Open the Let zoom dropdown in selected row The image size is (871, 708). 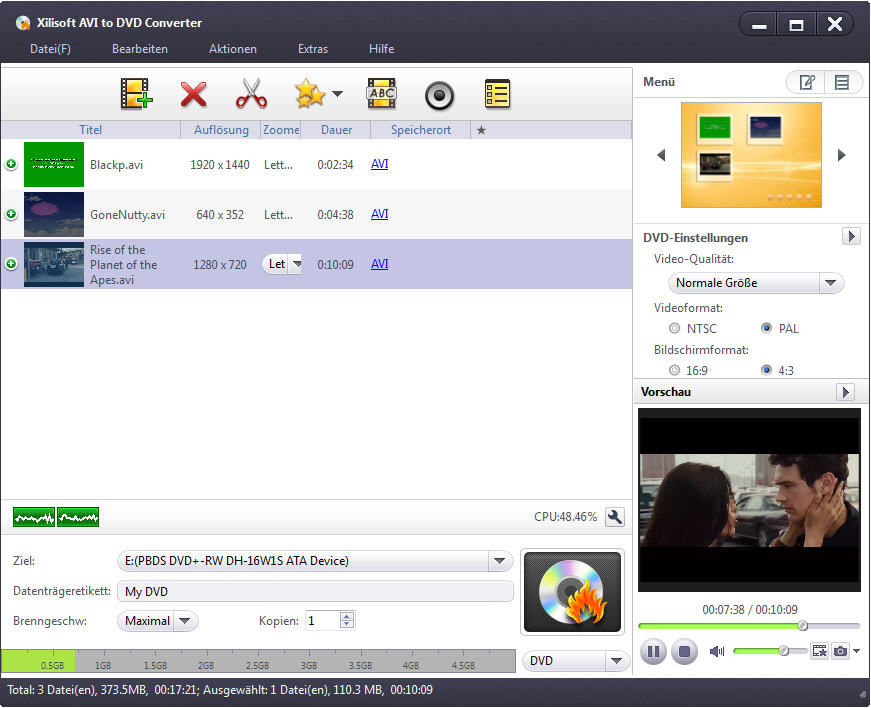click(x=282, y=264)
